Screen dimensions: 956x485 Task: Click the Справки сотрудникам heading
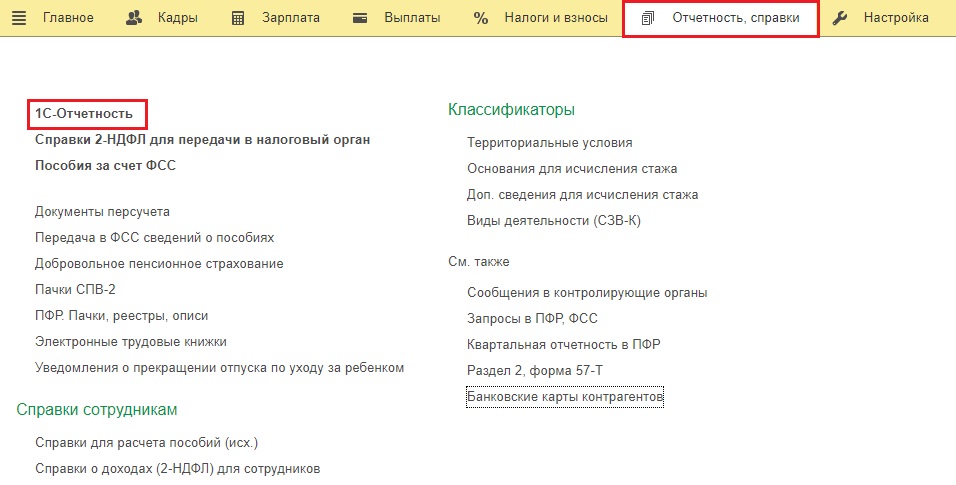97,409
